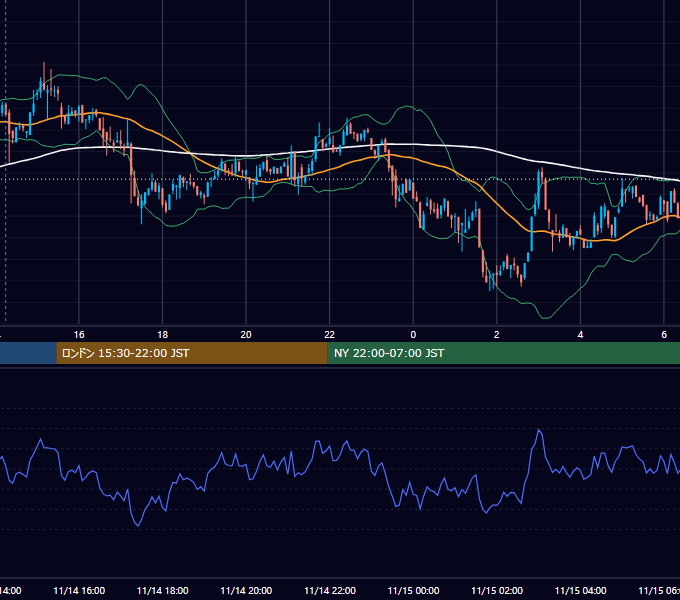This screenshot has height=600, width=680.
Task: Click the 18 hour axis label
Action: [x=163, y=335]
